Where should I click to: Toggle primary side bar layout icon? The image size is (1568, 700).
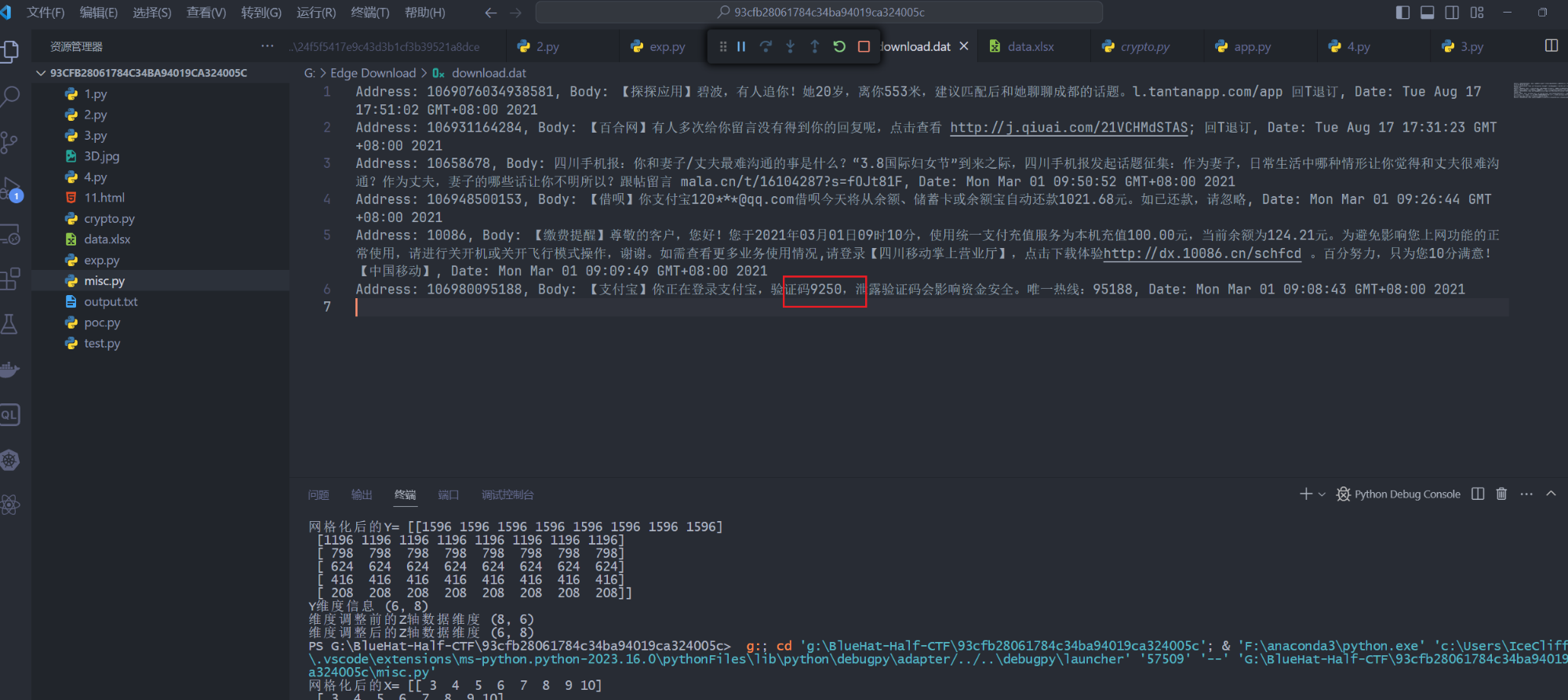pyautogui.click(x=1403, y=13)
